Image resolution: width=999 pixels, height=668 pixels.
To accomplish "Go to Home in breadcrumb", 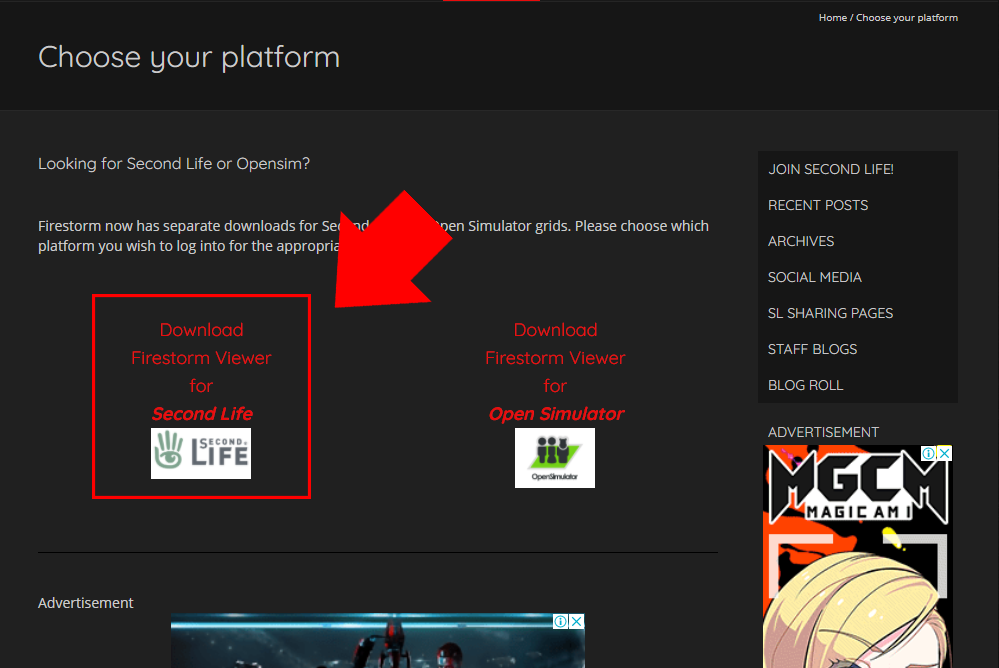I will coord(832,18).
